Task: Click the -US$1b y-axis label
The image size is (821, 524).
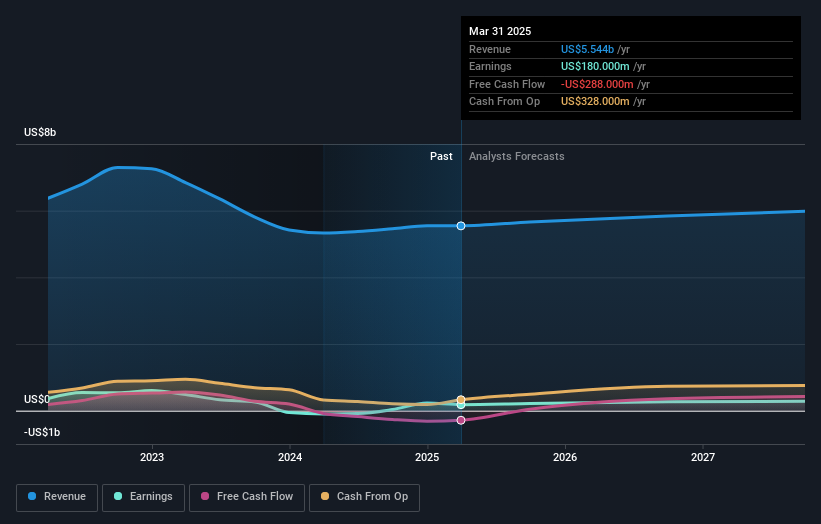Action: coord(42,432)
